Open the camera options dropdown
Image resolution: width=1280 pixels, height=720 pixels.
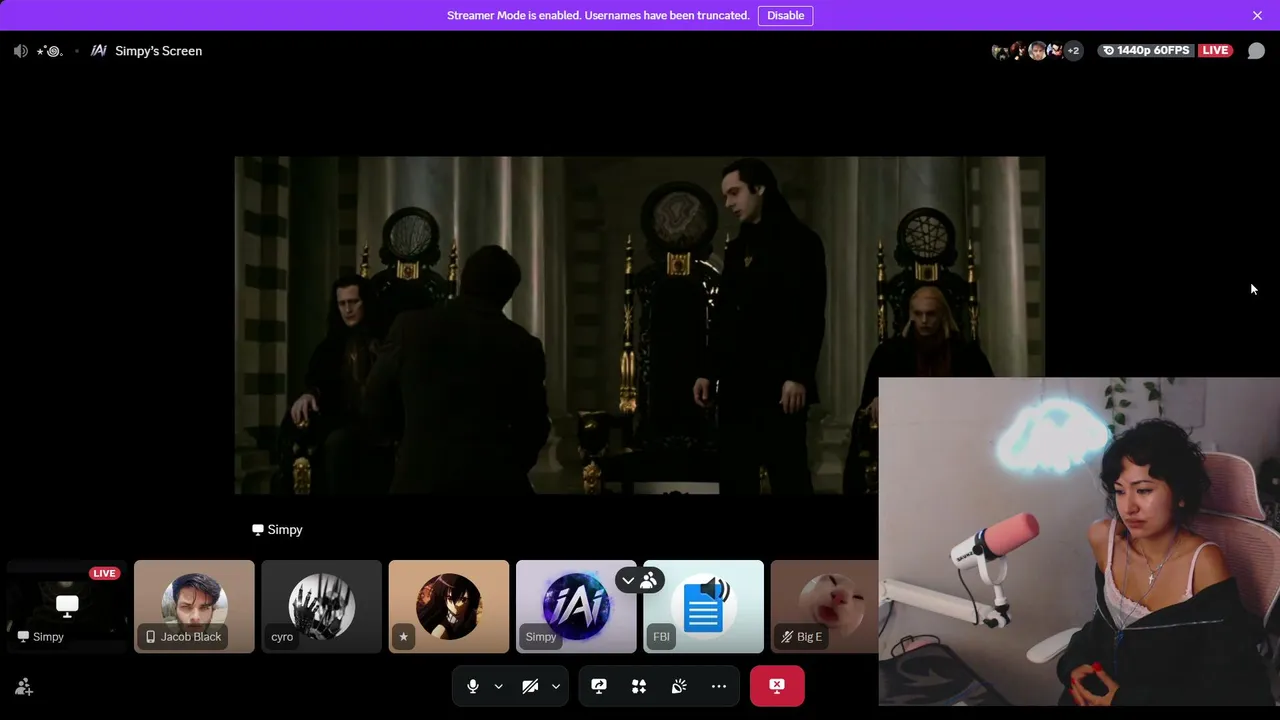[x=555, y=686]
